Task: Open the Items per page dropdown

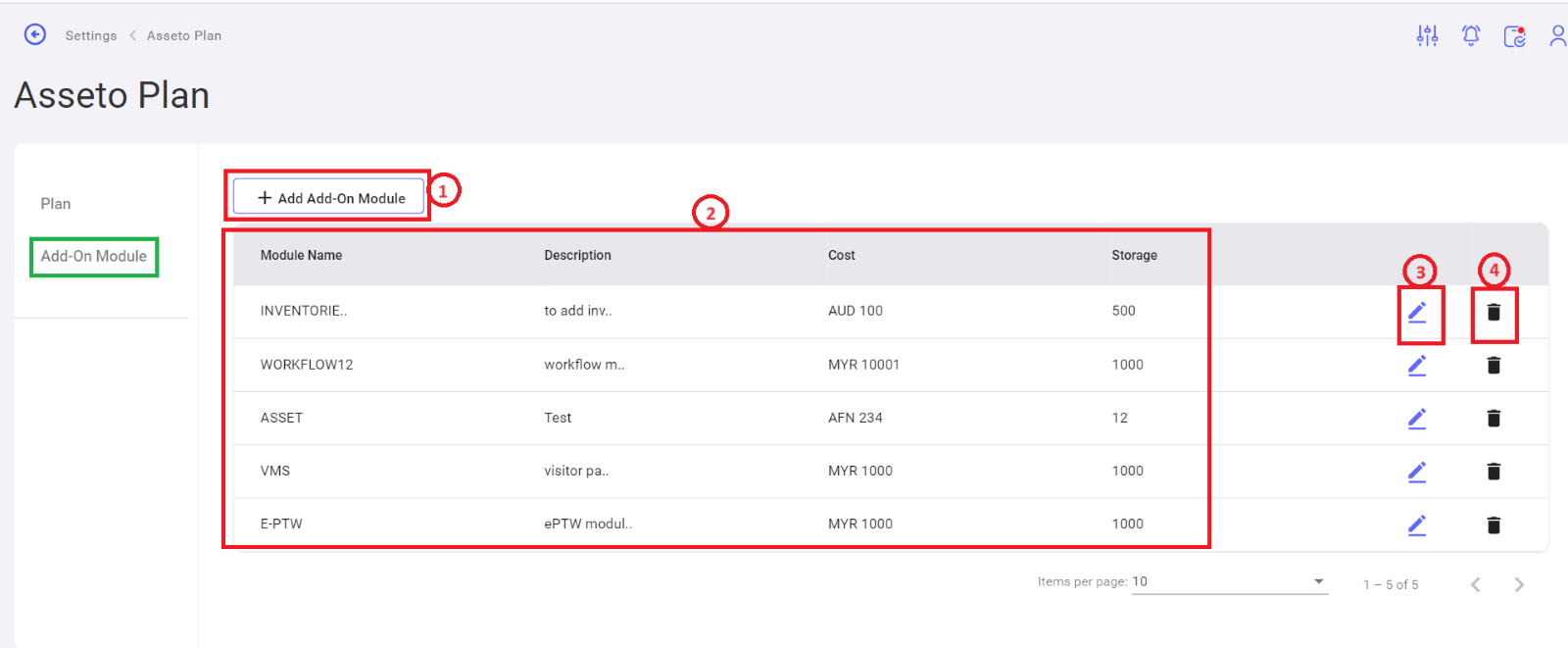Action: (1230, 581)
